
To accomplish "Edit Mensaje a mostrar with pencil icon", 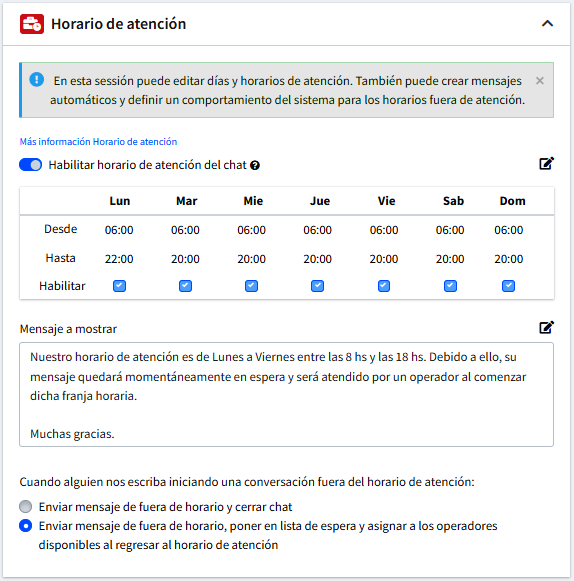I will (x=546, y=328).
